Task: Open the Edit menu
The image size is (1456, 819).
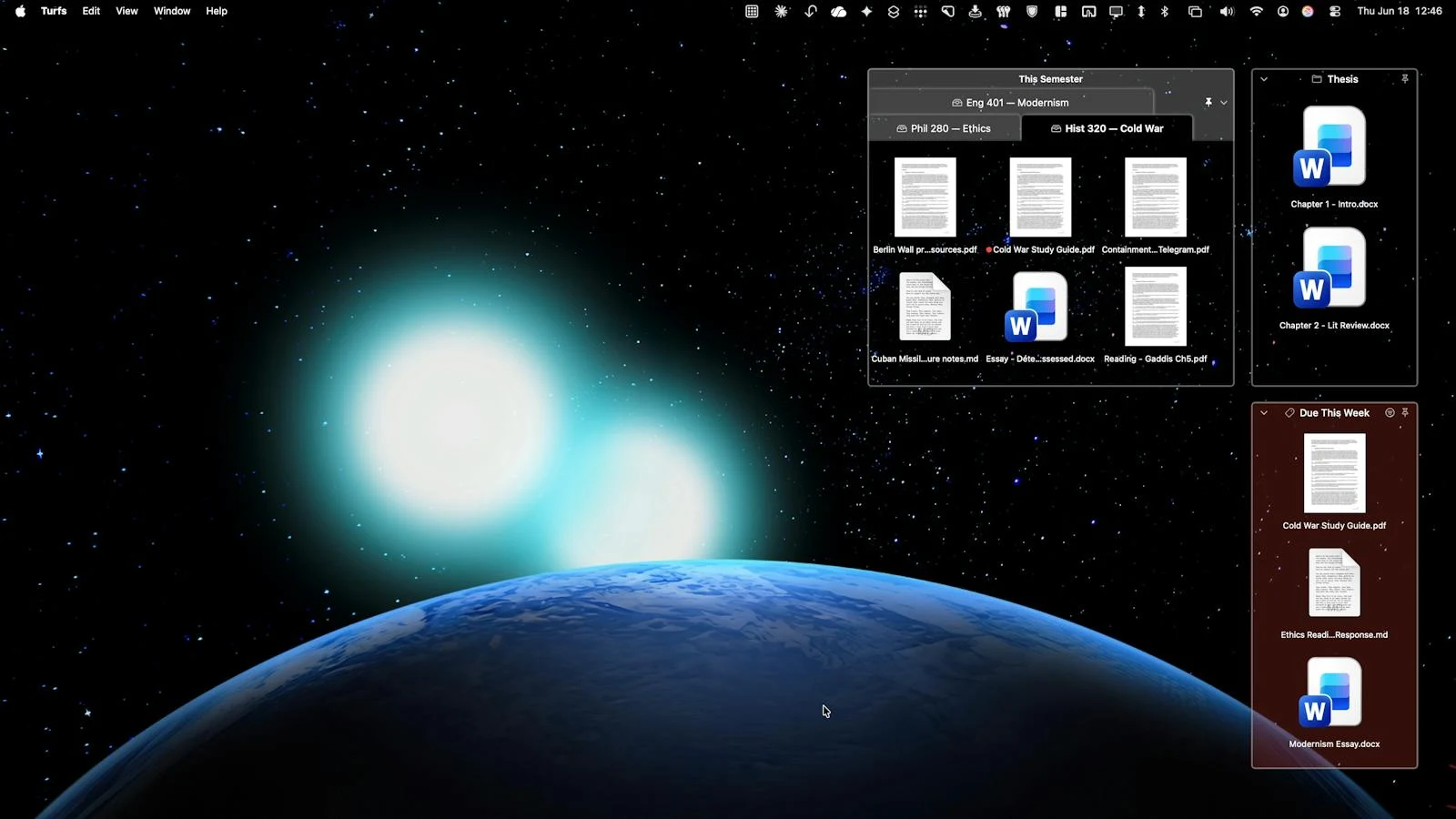Action: tap(91, 11)
